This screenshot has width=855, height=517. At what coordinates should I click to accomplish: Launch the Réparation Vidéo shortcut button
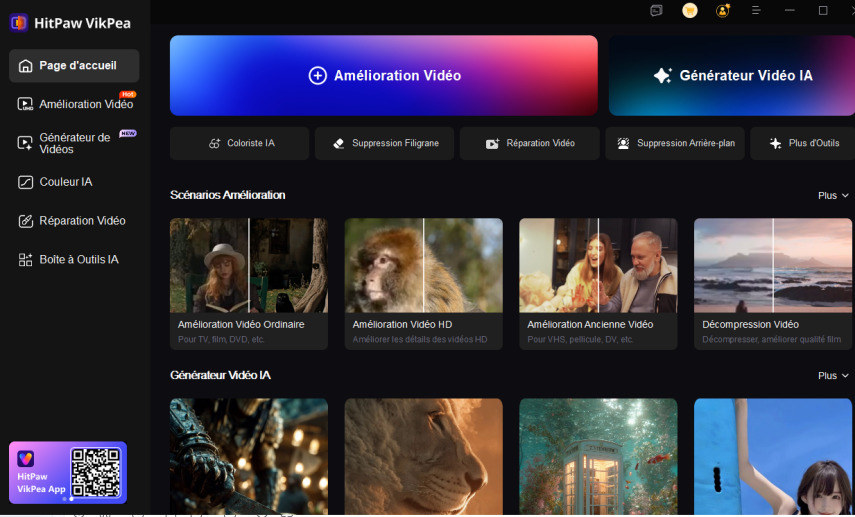pyautogui.click(x=529, y=143)
